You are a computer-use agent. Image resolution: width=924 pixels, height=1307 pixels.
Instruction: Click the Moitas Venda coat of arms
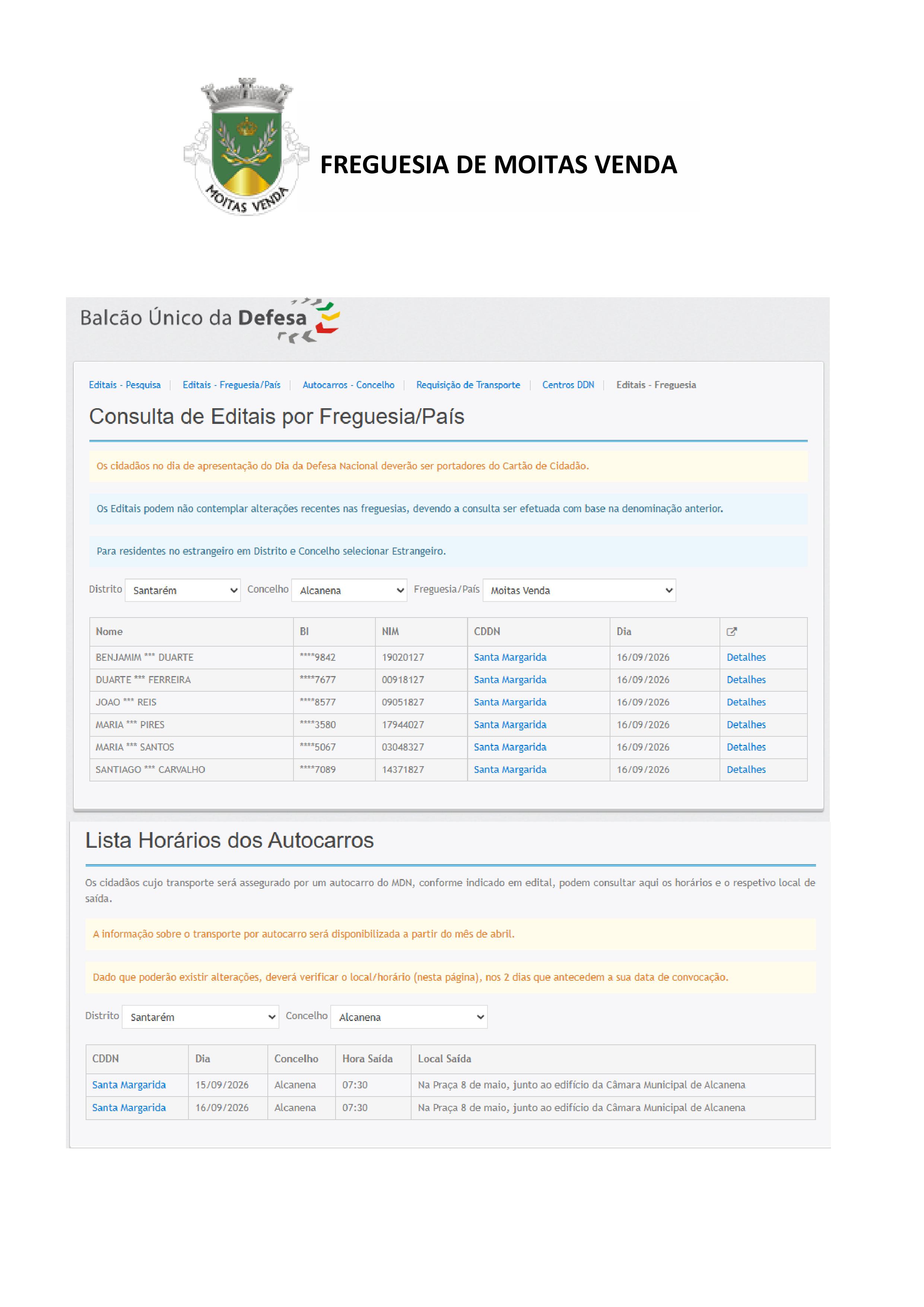pyautogui.click(x=247, y=146)
